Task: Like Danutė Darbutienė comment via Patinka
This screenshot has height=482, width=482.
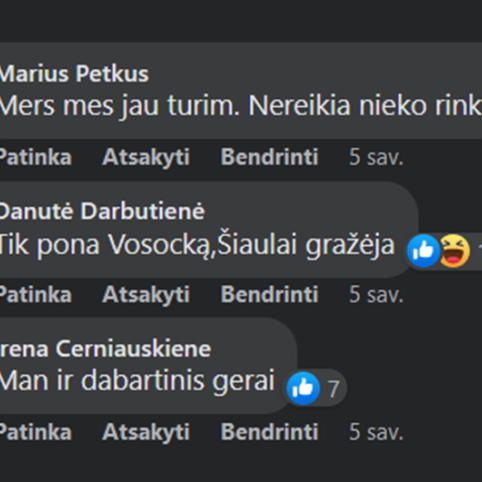Action: click(x=36, y=295)
